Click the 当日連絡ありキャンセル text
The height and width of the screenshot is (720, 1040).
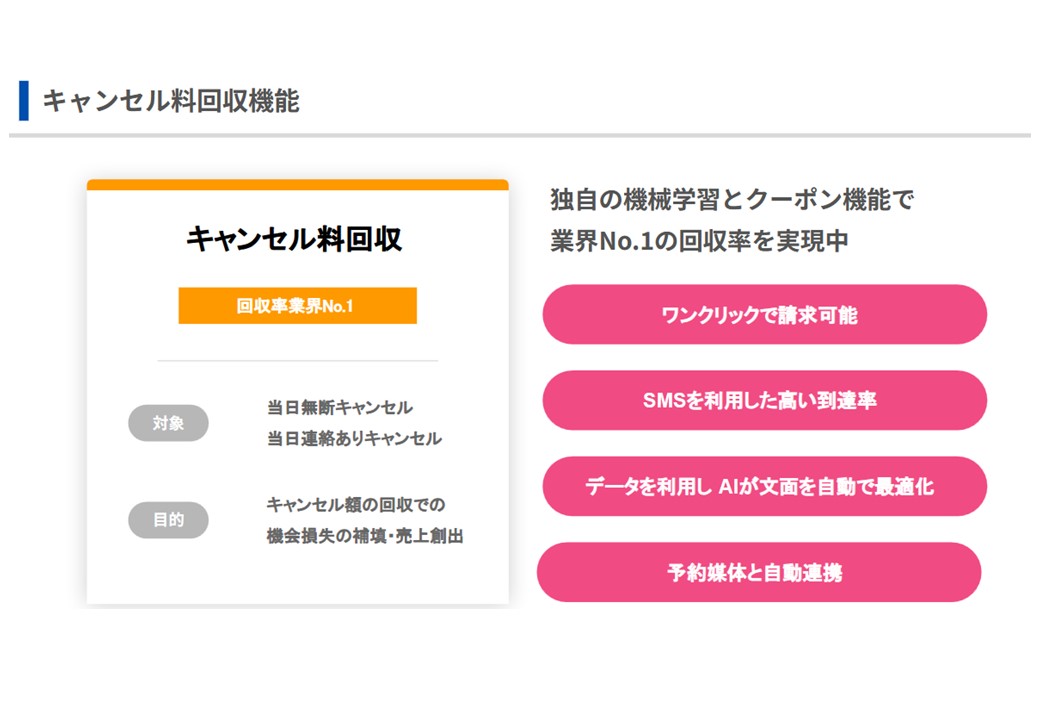(354, 438)
